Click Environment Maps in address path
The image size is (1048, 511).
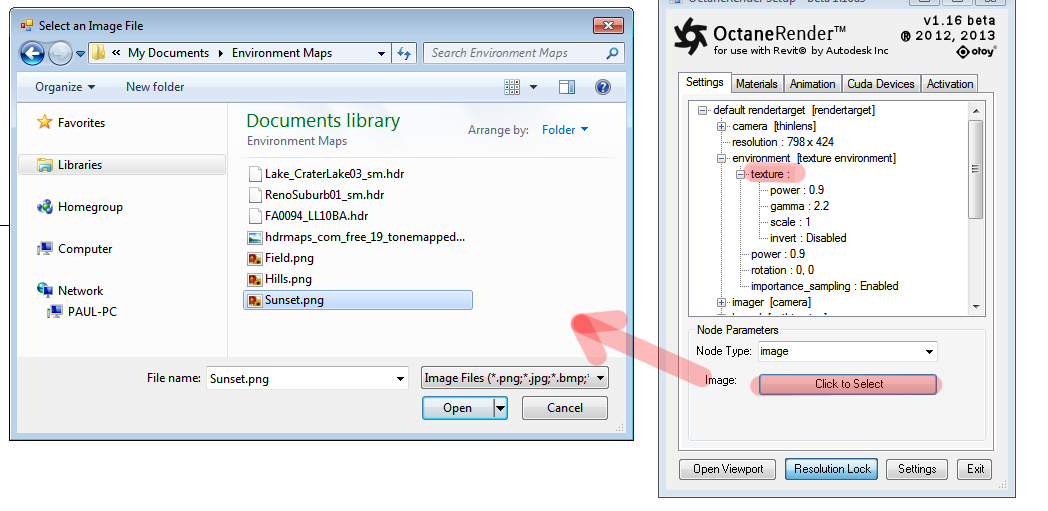pos(282,53)
